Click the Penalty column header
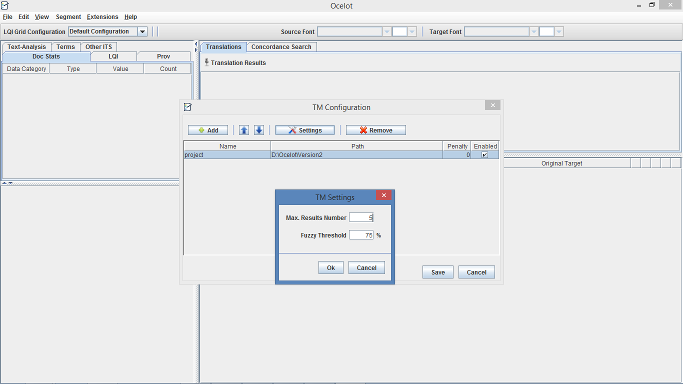This screenshot has width=683, height=384. point(457,146)
